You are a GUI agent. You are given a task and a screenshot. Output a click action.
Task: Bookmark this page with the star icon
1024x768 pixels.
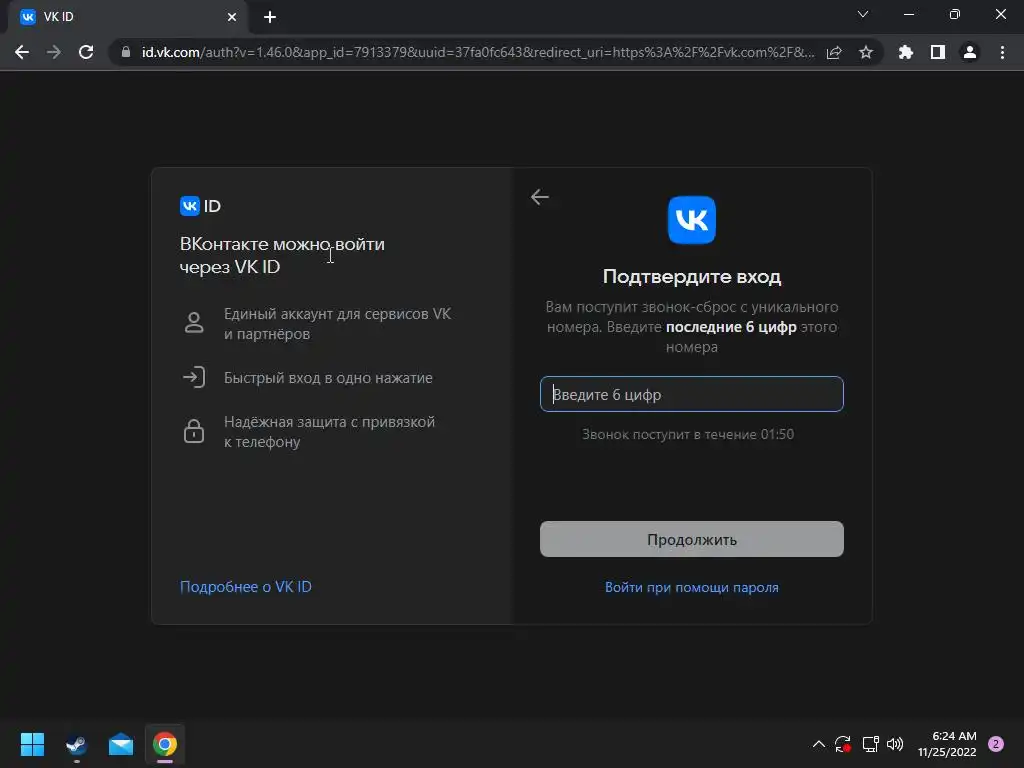[866, 52]
